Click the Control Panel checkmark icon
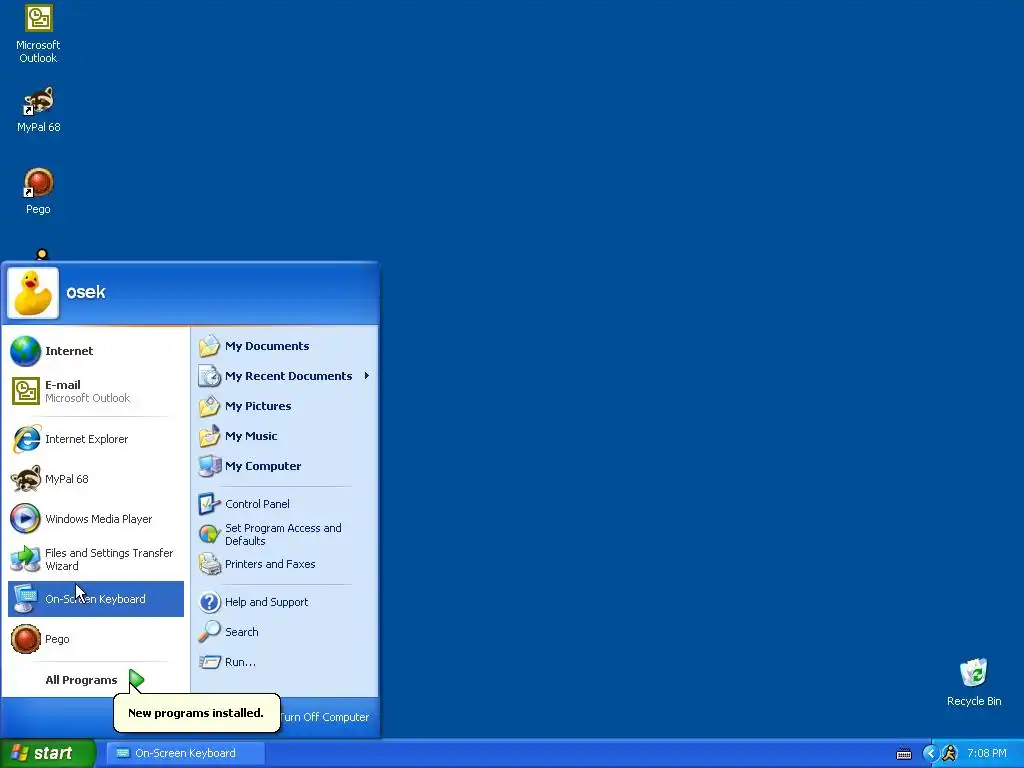Screen dimensions: 1024x768 209,504
